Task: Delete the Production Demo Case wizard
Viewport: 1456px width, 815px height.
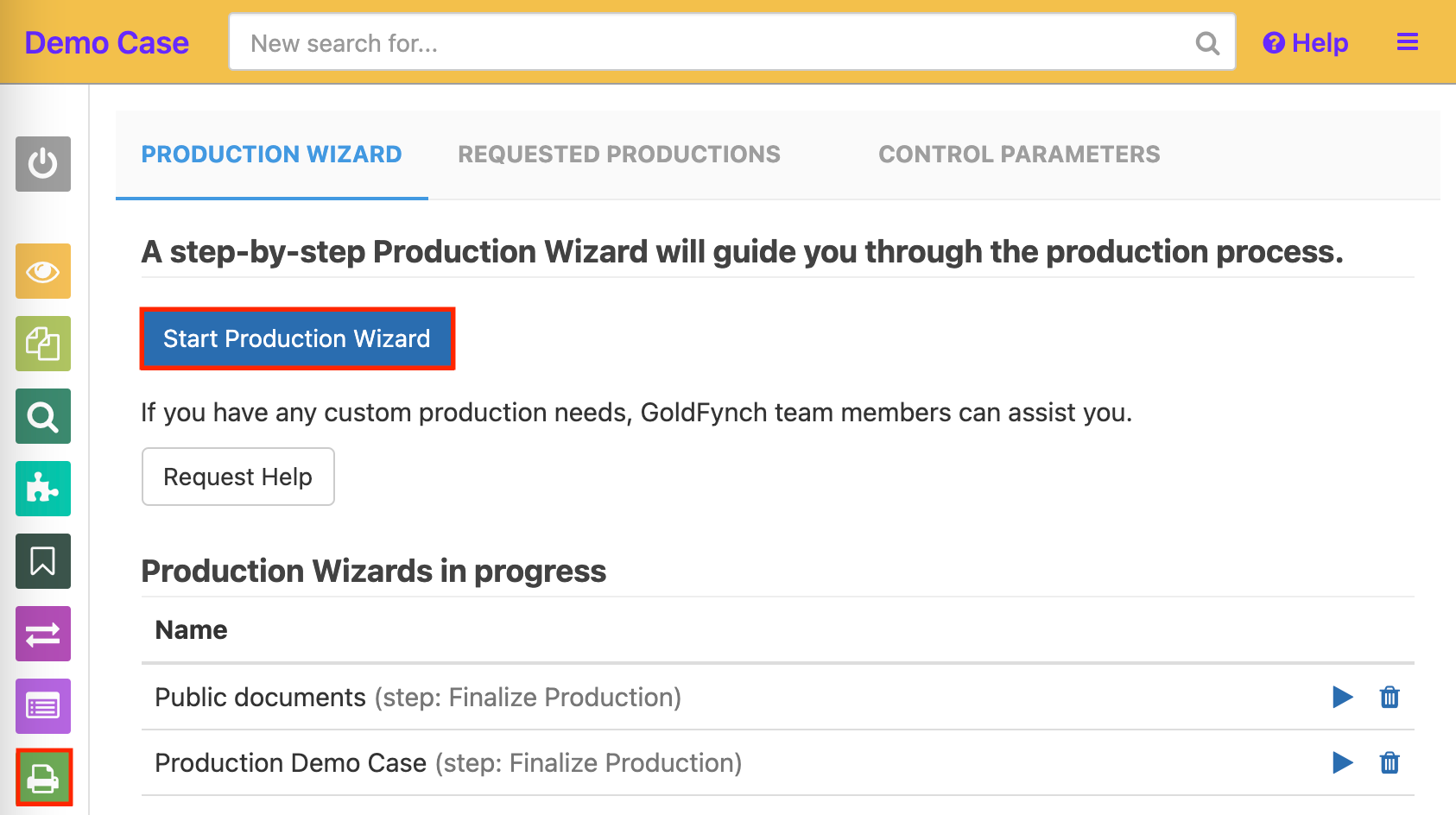Action: [x=1390, y=762]
